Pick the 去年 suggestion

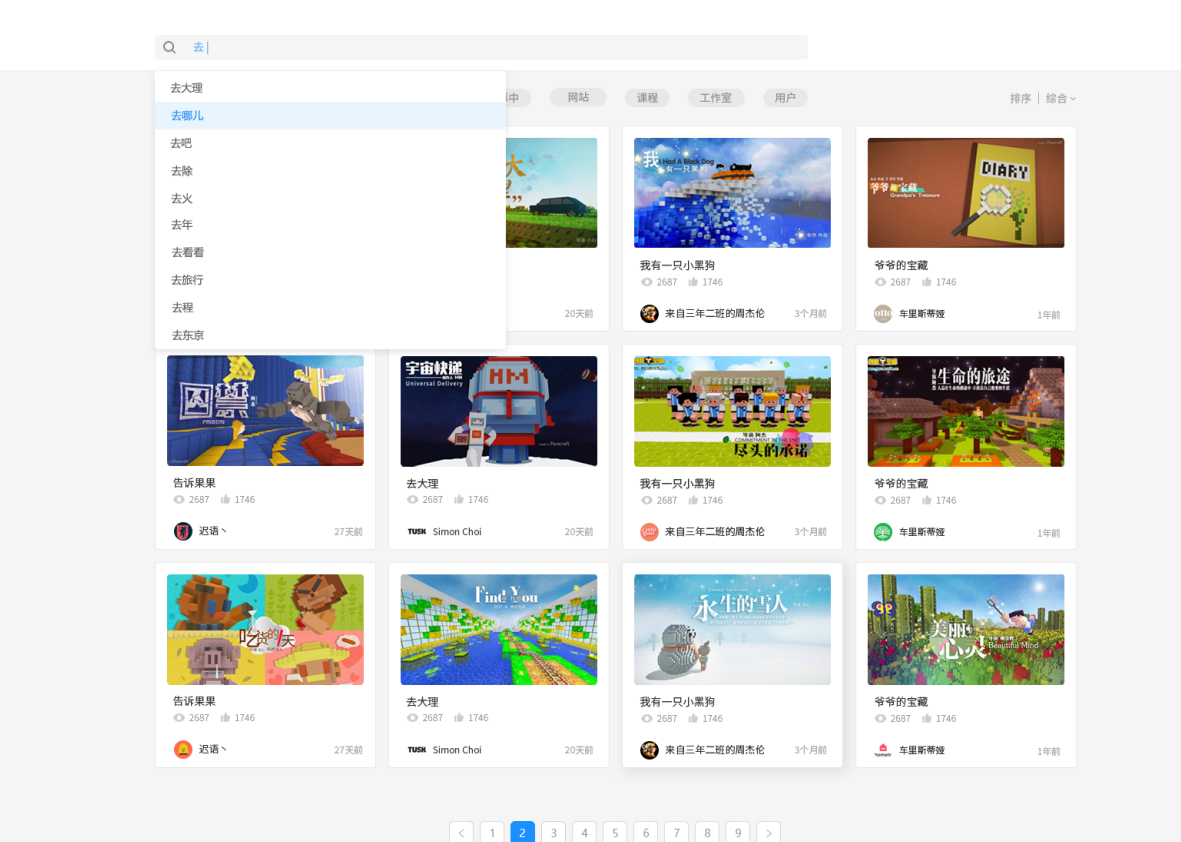[330, 224]
